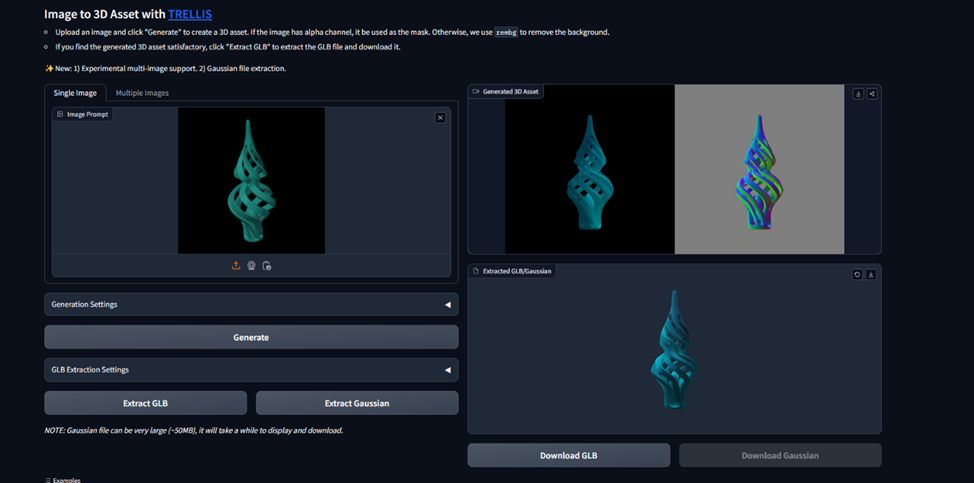Download the Generated 3D Asset video
The height and width of the screenshot is (483, 974).
coord(858,94)
